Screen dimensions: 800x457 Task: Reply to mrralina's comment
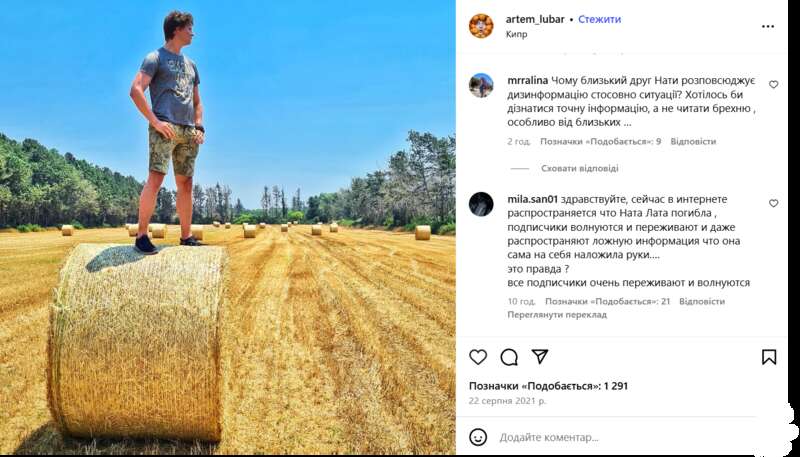point(693,142)
